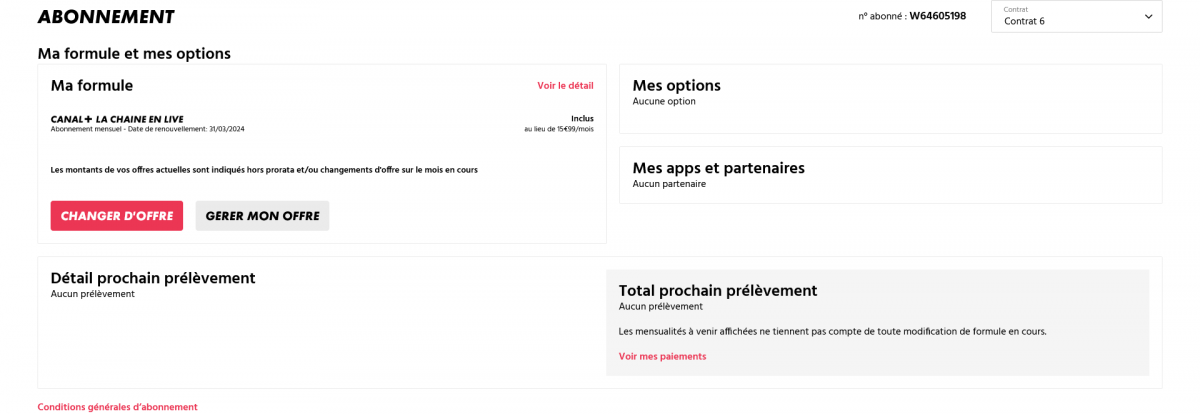Screen dimensions: 1200x414
Task: Click the Mes apps et partenaires heading
Action: click(x=718, y=168)
